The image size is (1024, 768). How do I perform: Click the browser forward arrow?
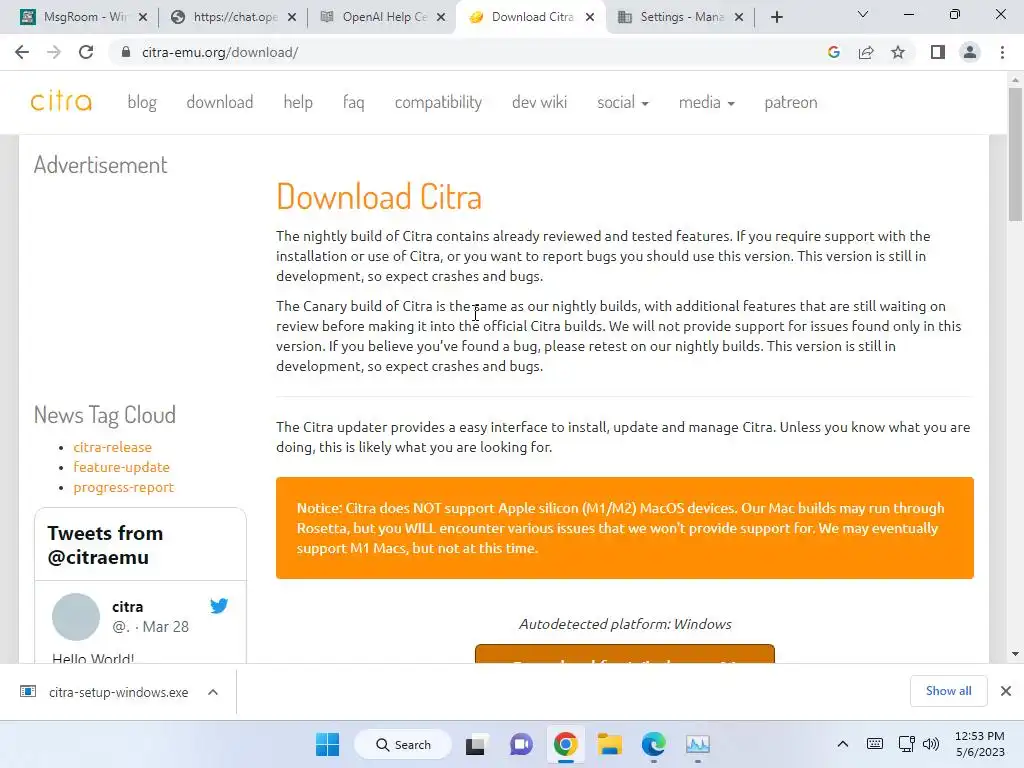54,52
